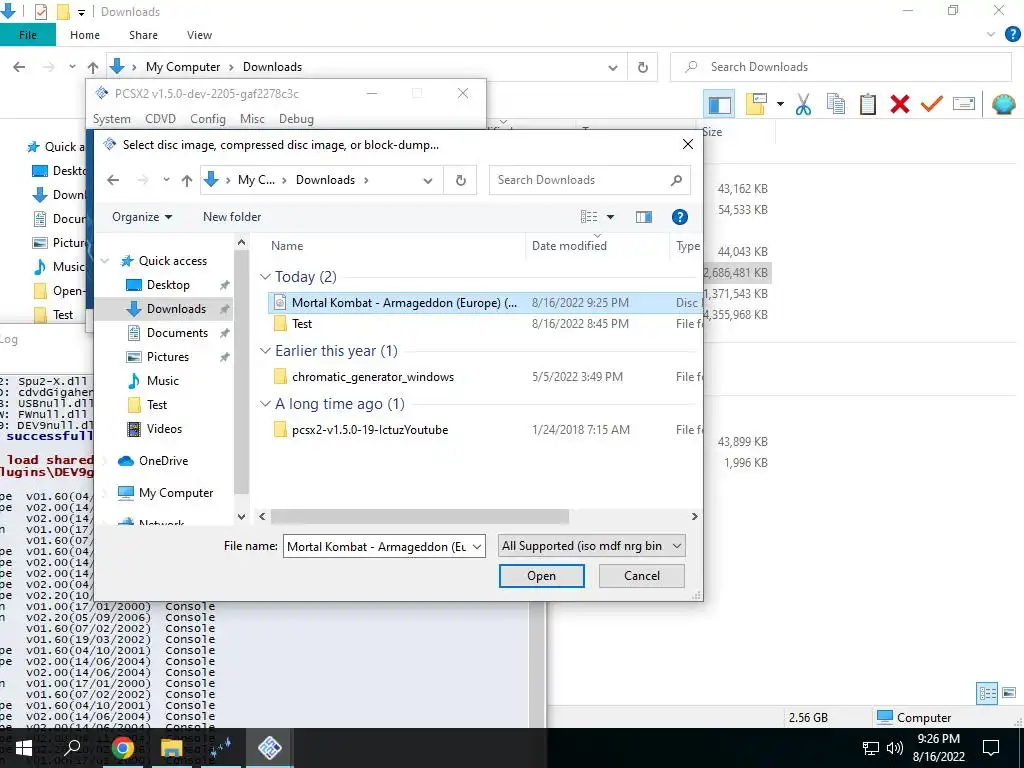Sort by the Date modified column
The height and width of the screenshot is (768, 1024).
[597, 246]
